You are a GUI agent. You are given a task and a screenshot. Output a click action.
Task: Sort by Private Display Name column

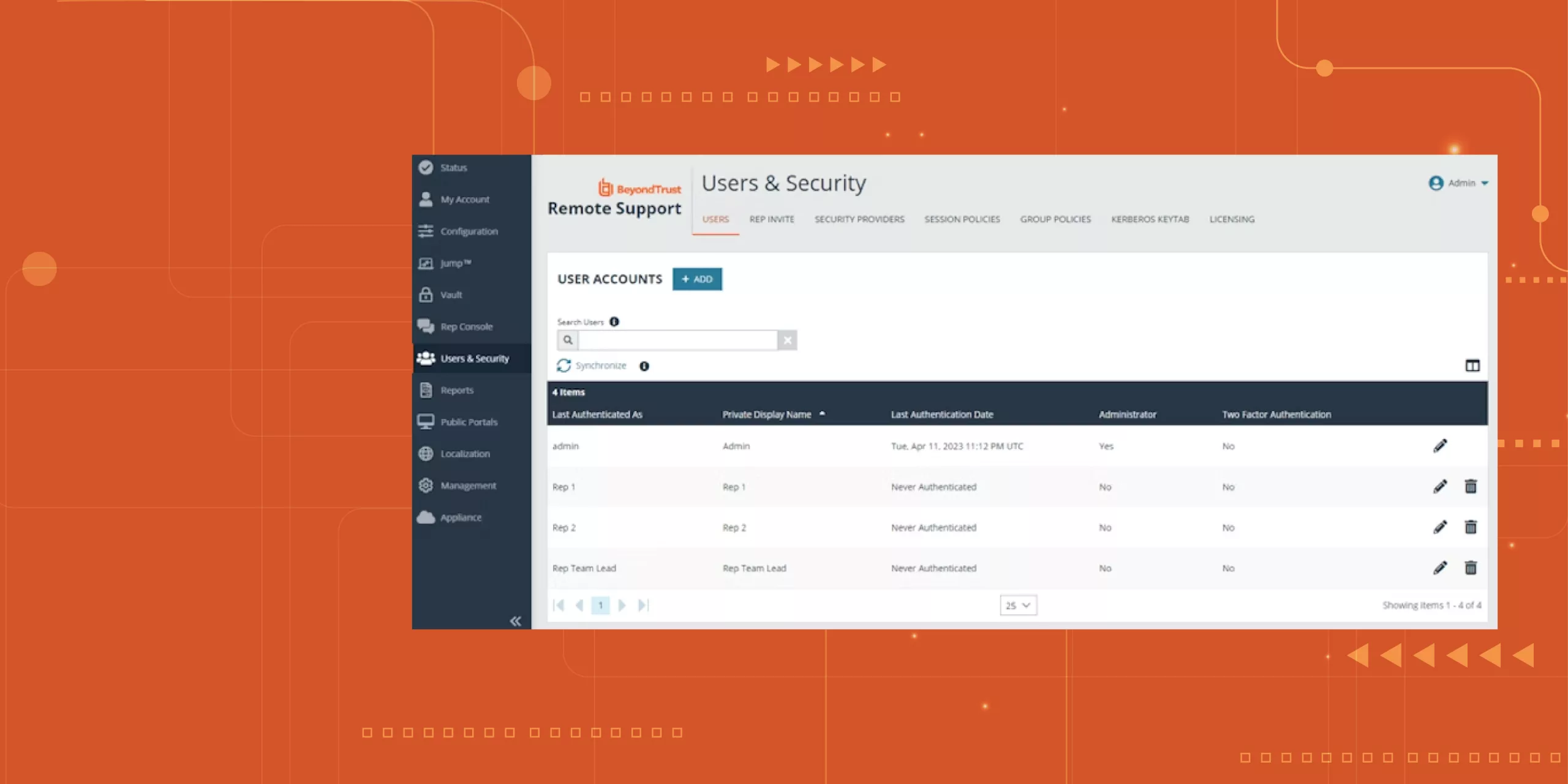(767, 415)
